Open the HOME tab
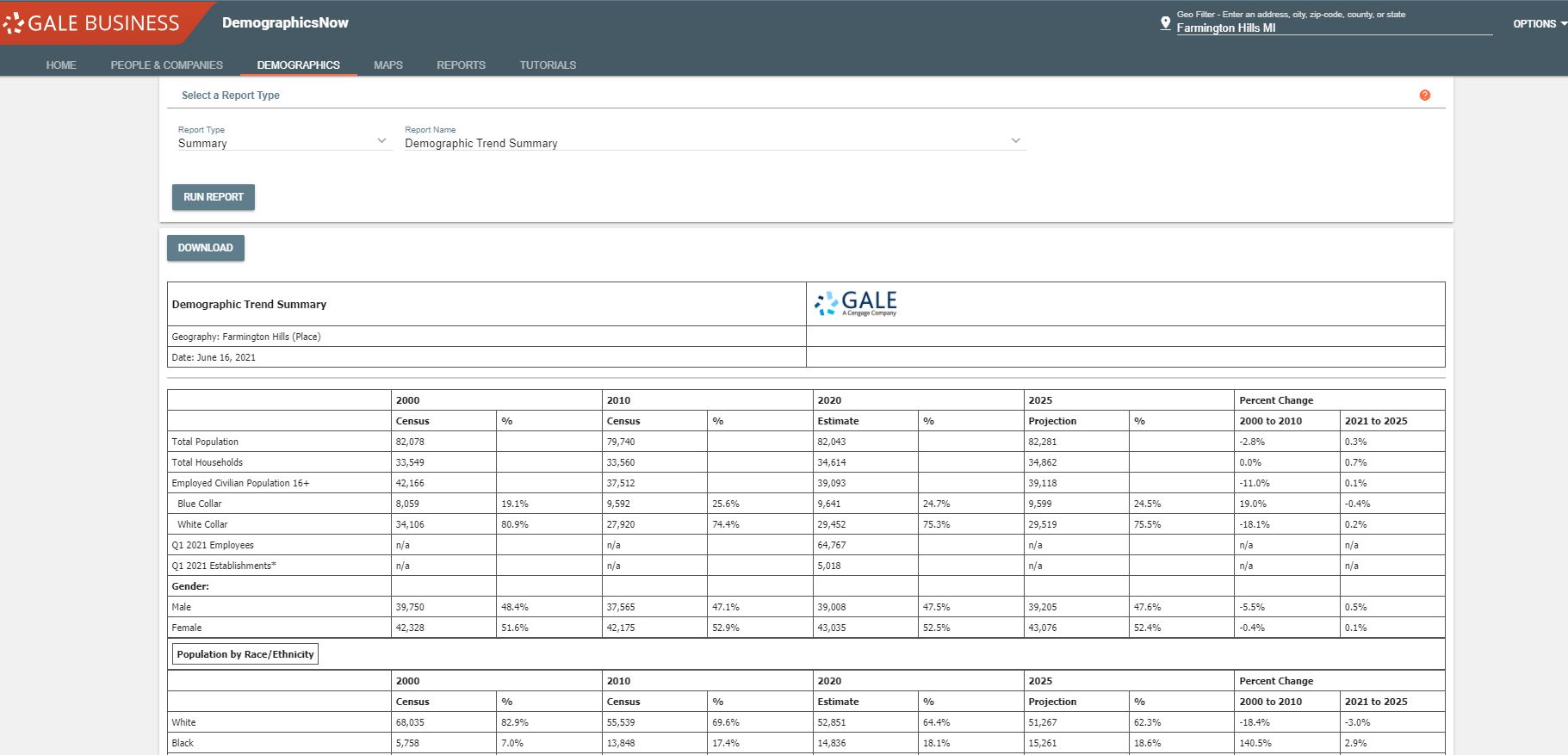This screenshot has height=755, width=1568. [x=61, y=65]
